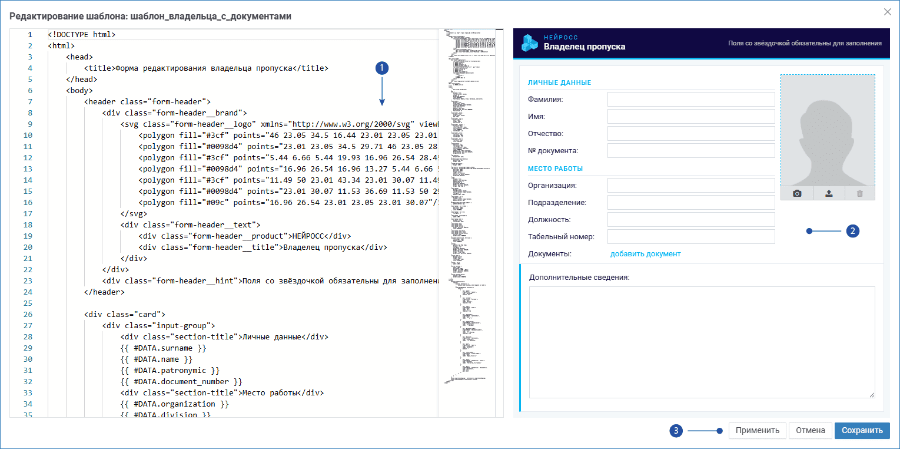Click the {{ #DATA.surname }} code line
Viewport: 900px width, 449px height.
coord(162,348)
